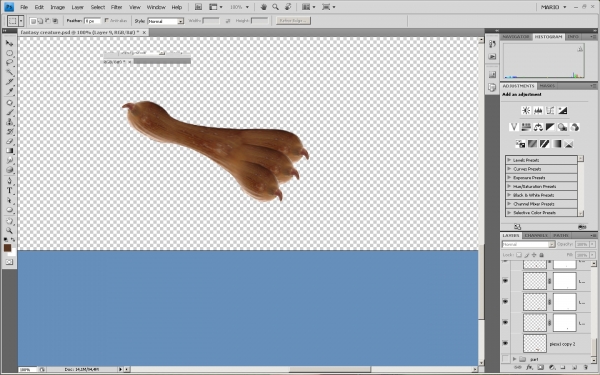Select the Eraser tool
Viewport: 600px width, 375px height.
(x=9, y=141)
